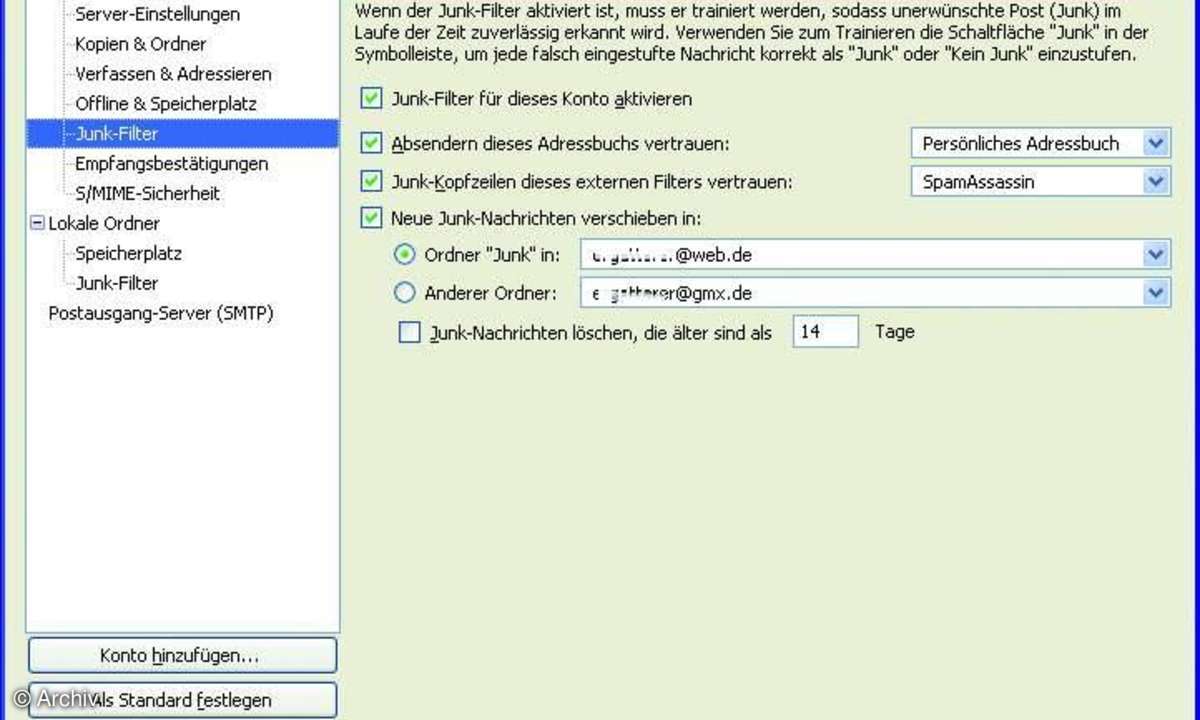Screen dimensions: 1200x720
Task: Collapse the Lokale Ordner tree node
Action: coord(38,223)
